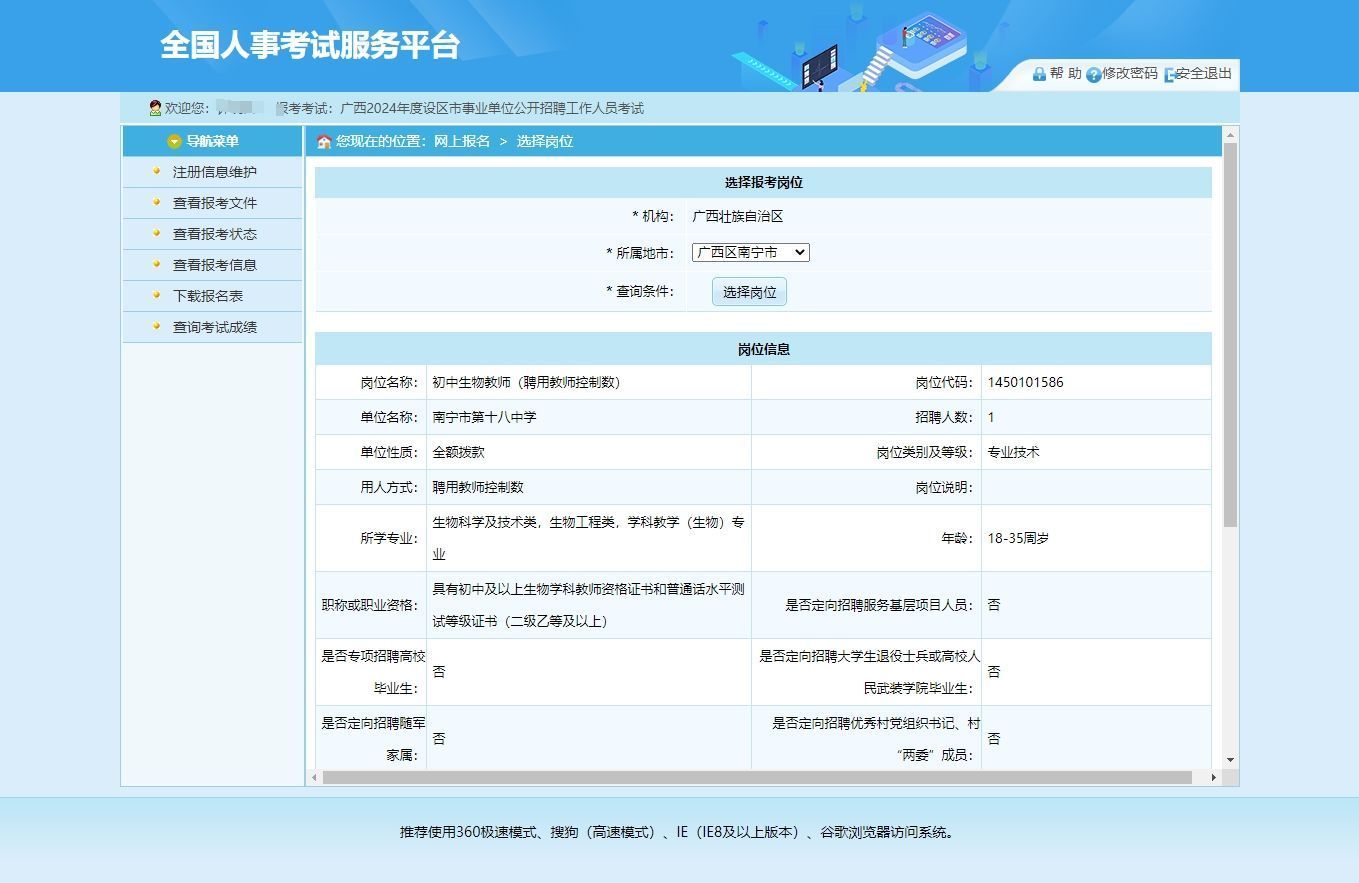Click the age value 18-35周岁
Image resolution: width=1359 pixels, height=883 pixels.
1018,538
